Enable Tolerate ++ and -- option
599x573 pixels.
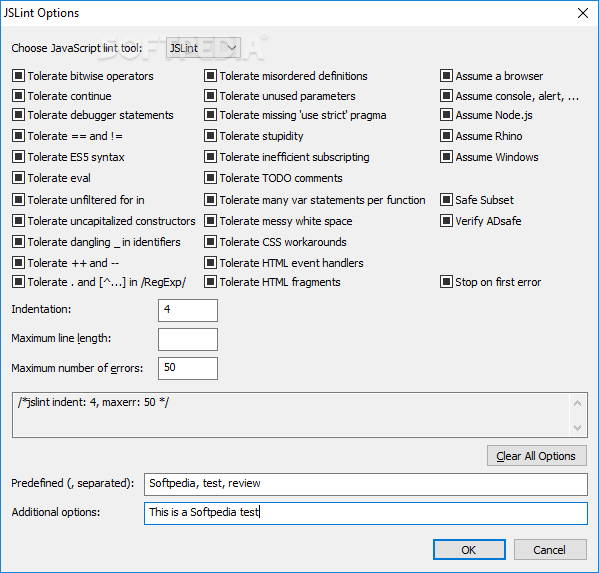(18, 262)
